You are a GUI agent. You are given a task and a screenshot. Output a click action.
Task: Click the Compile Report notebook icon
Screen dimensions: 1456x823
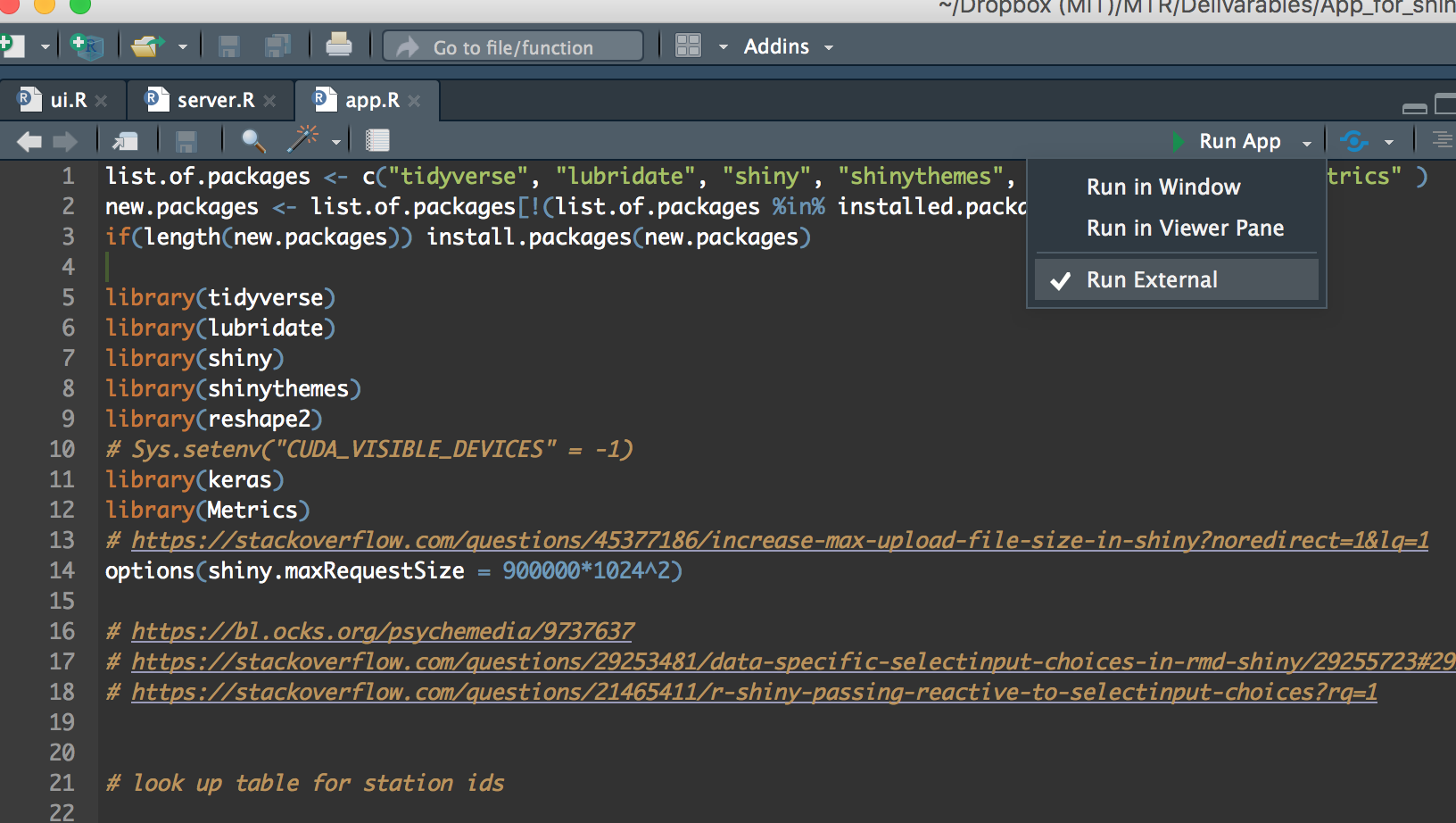(377, 140)
